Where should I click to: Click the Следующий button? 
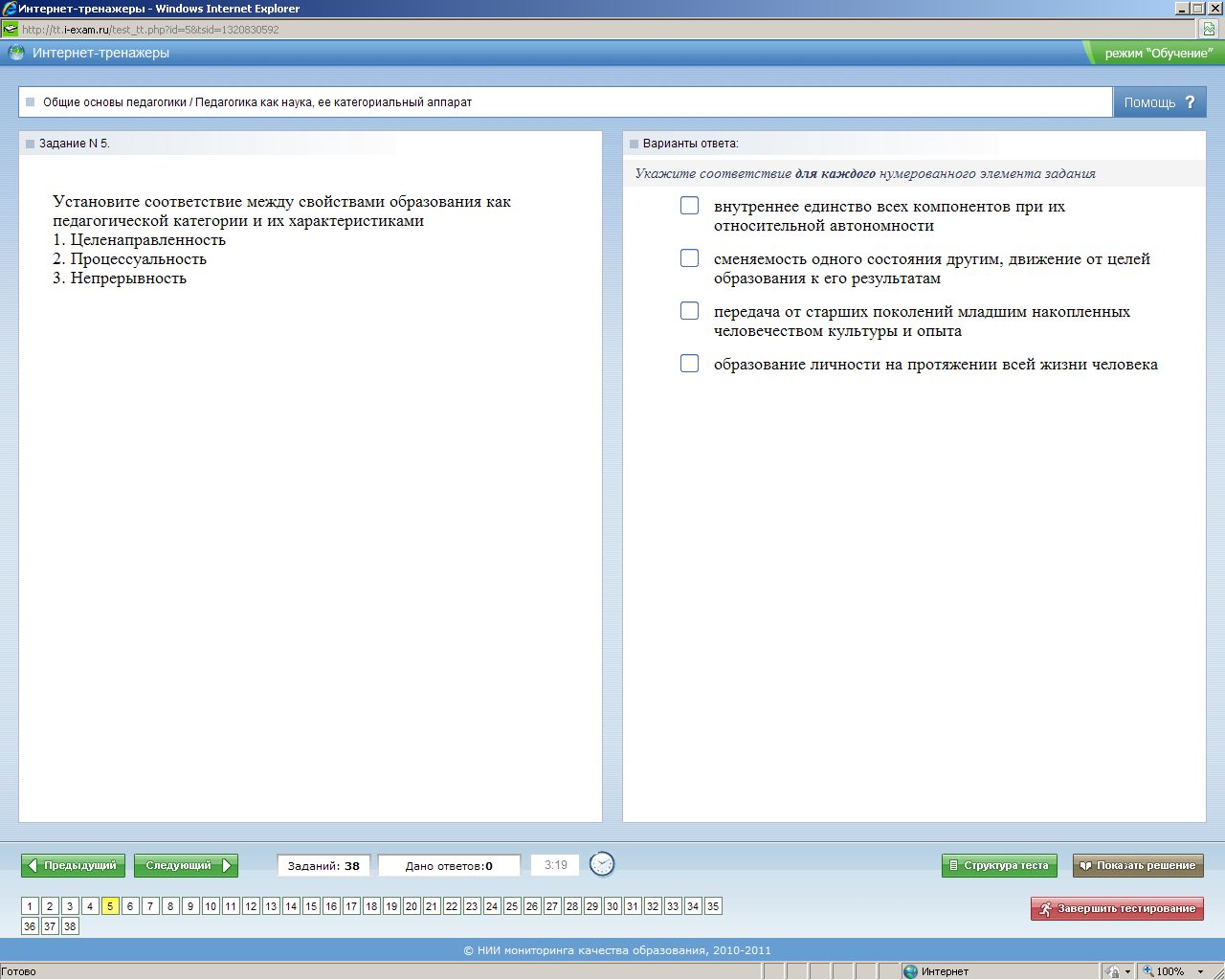pos(186,865)
